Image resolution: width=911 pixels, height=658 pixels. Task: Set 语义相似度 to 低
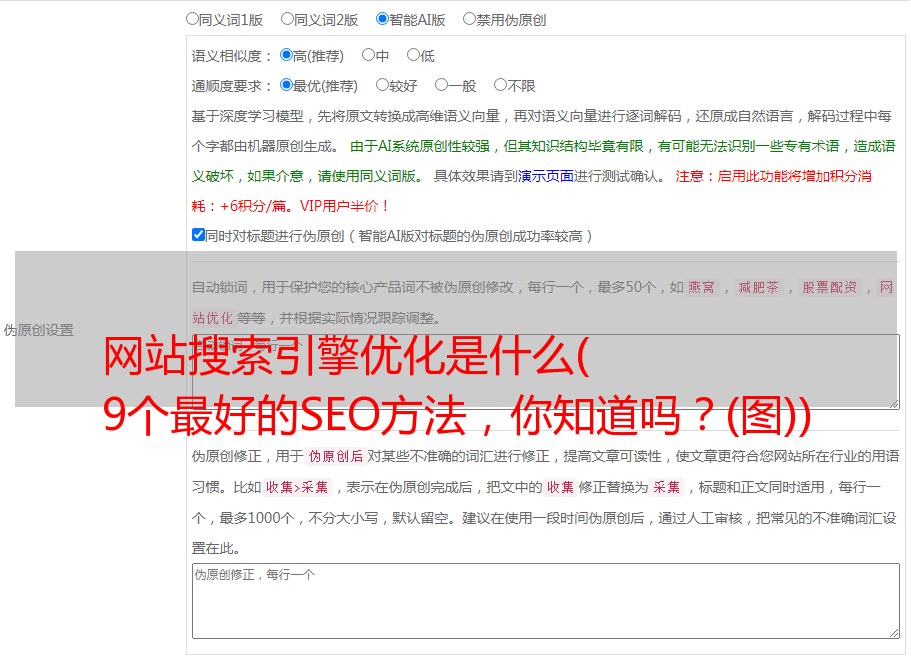click(x=413, y=55)
